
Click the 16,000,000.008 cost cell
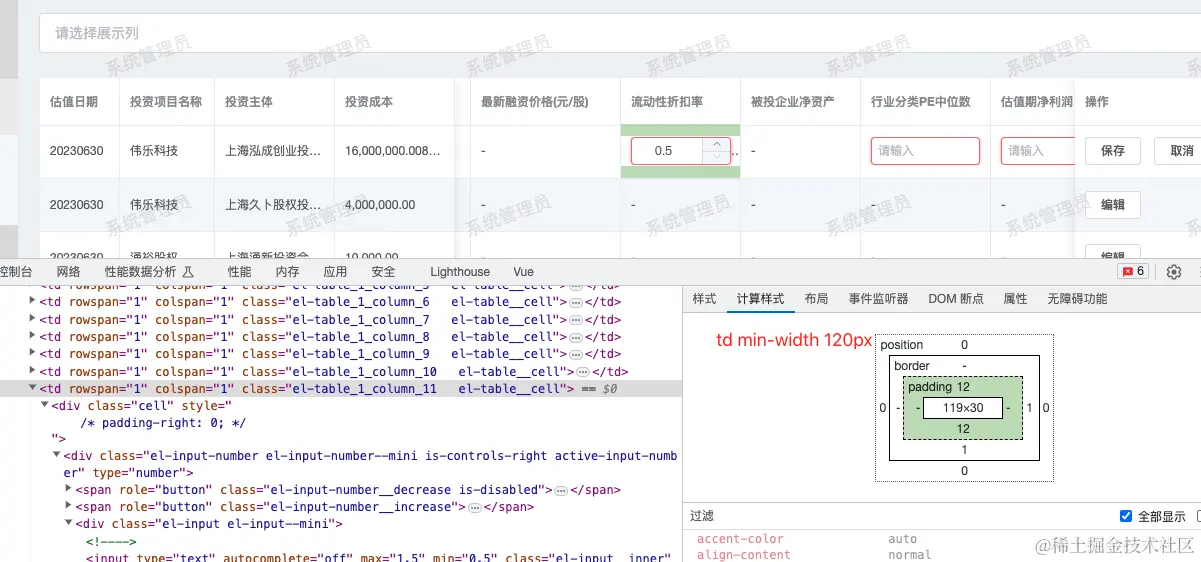[393, 151]
